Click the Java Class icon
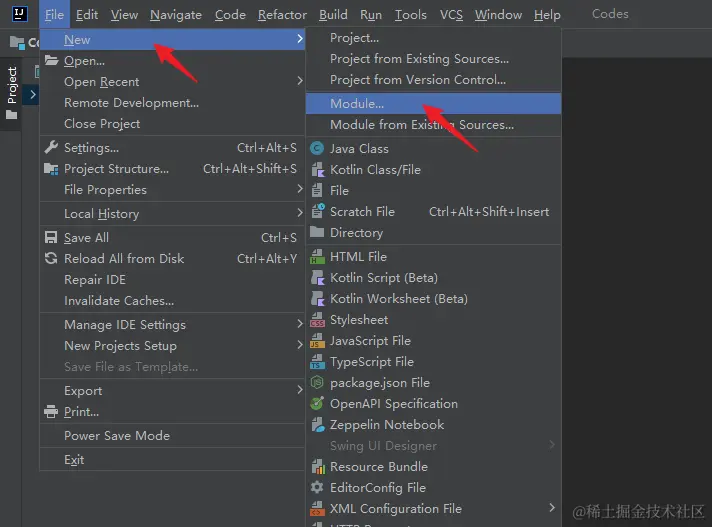The width and height of the screenshot is (712, 527). click(x=317, y=148)
